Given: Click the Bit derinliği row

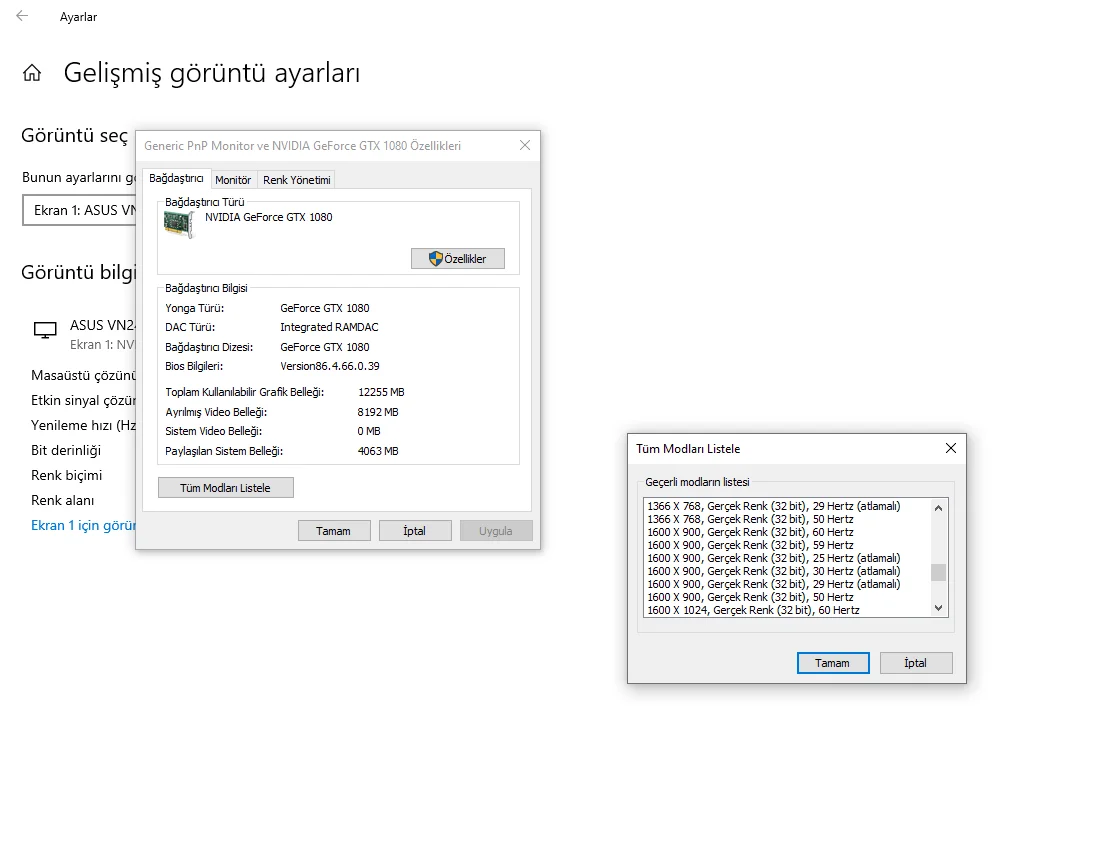Looking at the screenshot, I should coord(66,450).
